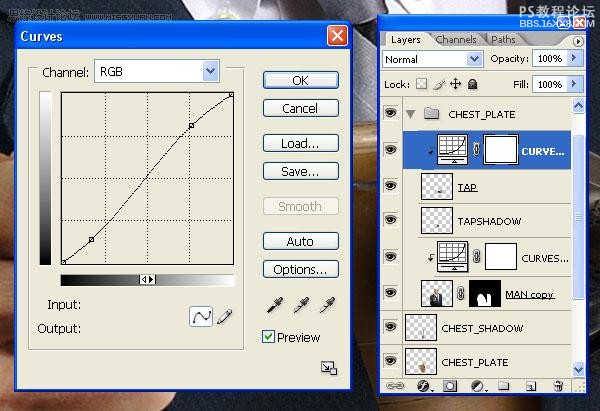Open the Normal blend mode dropdown

474,59
